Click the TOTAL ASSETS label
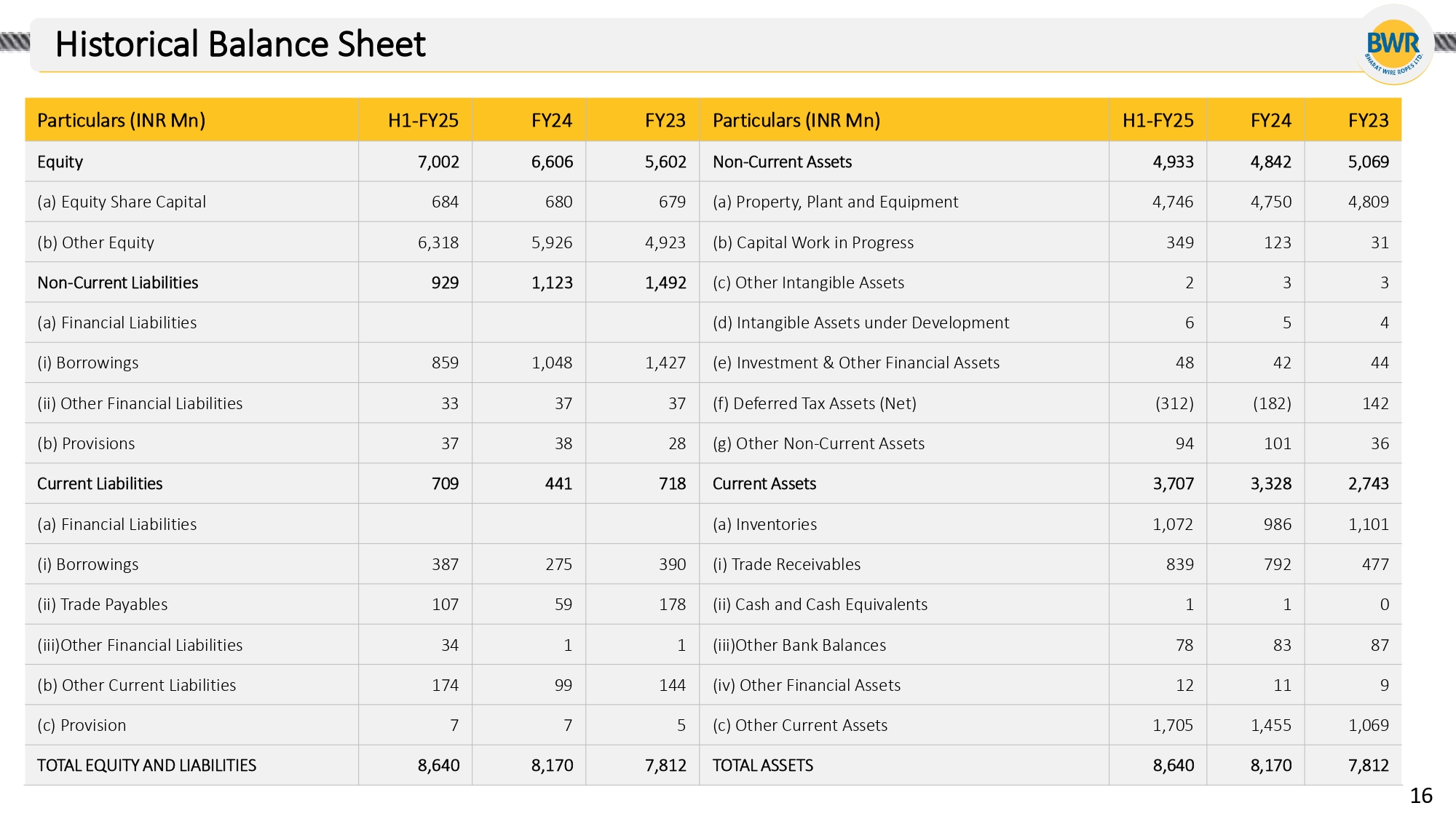The image size is (1456, 819). [762, 765]
